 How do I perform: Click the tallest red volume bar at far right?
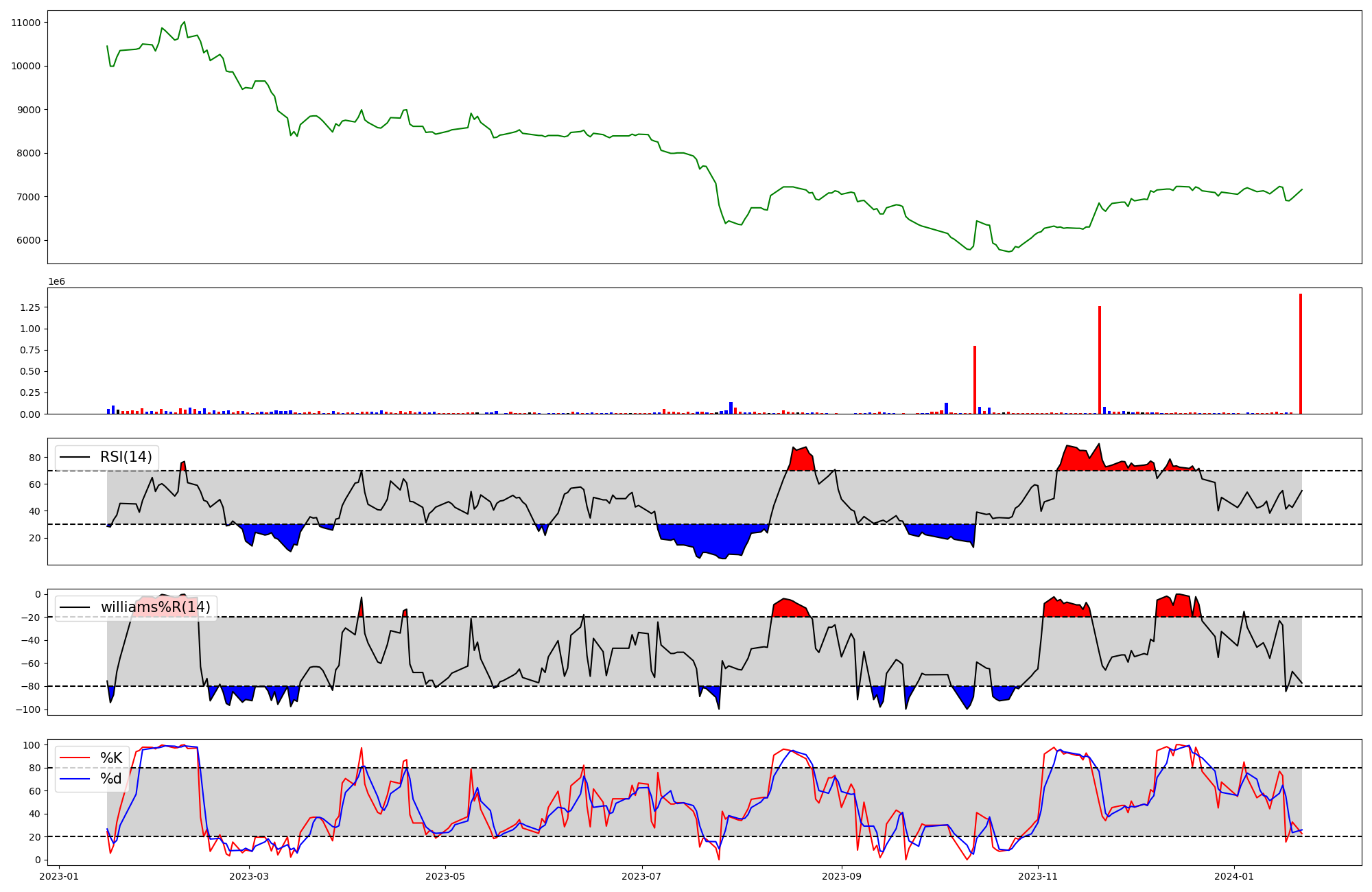click(1300, 354)
